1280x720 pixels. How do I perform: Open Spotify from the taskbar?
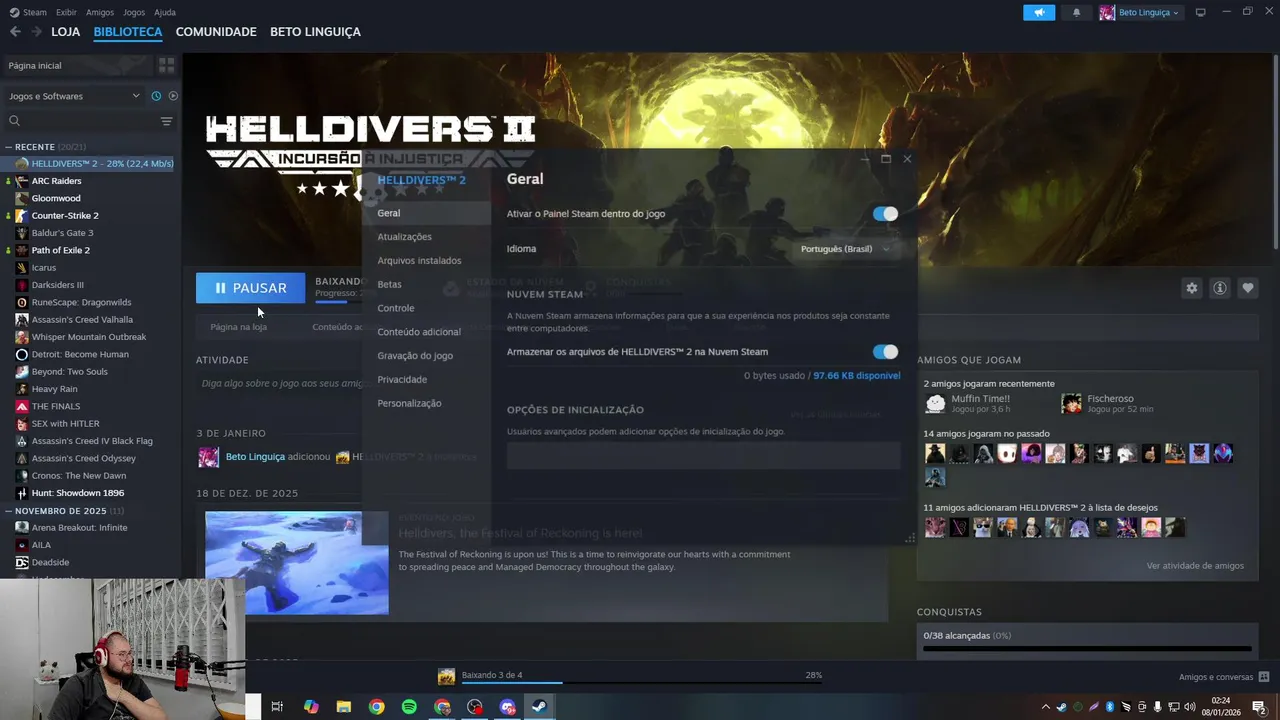click(409, 707)
